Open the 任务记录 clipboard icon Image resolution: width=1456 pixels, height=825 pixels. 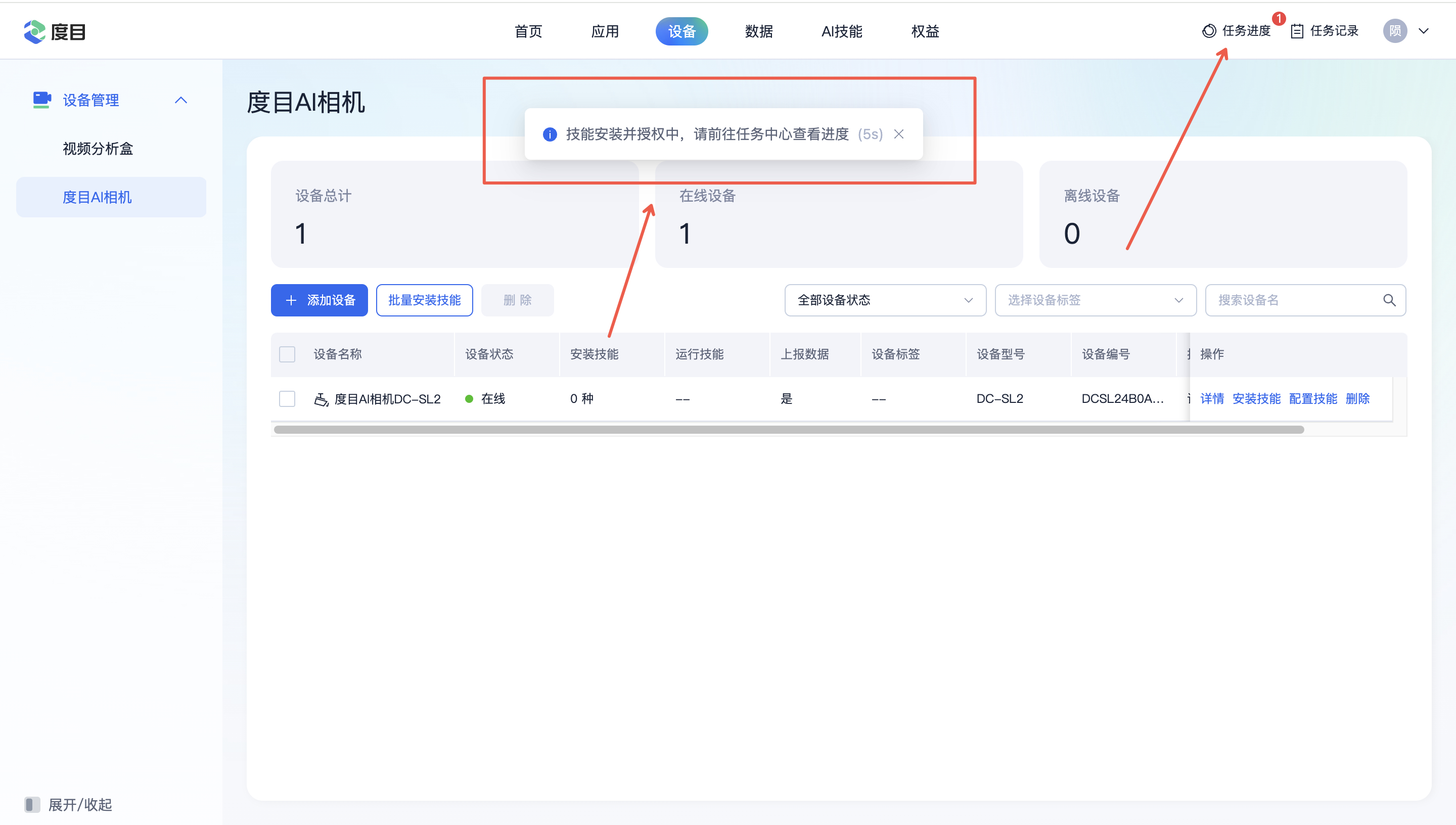tap(1297, 31)
